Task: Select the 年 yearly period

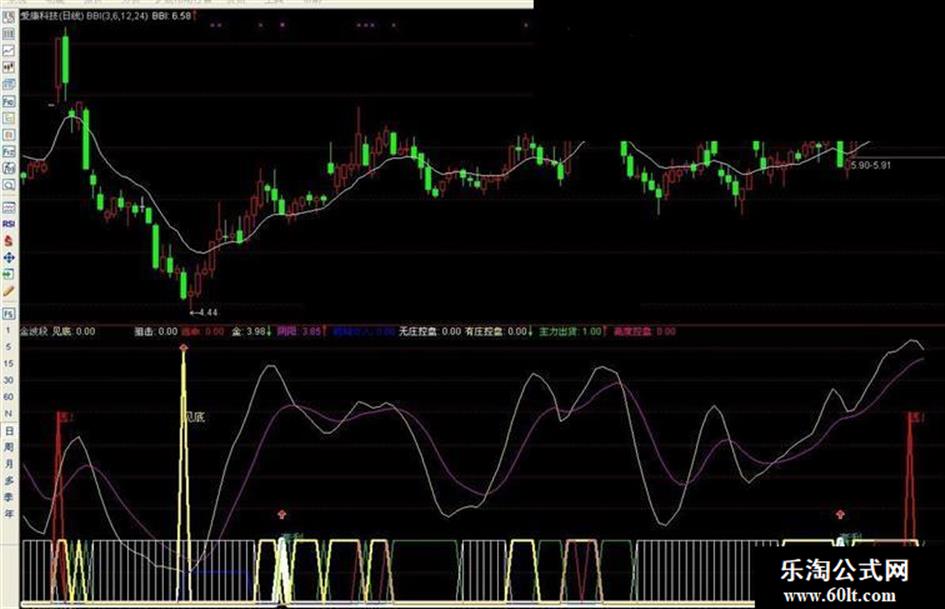Action: point(8,514)
